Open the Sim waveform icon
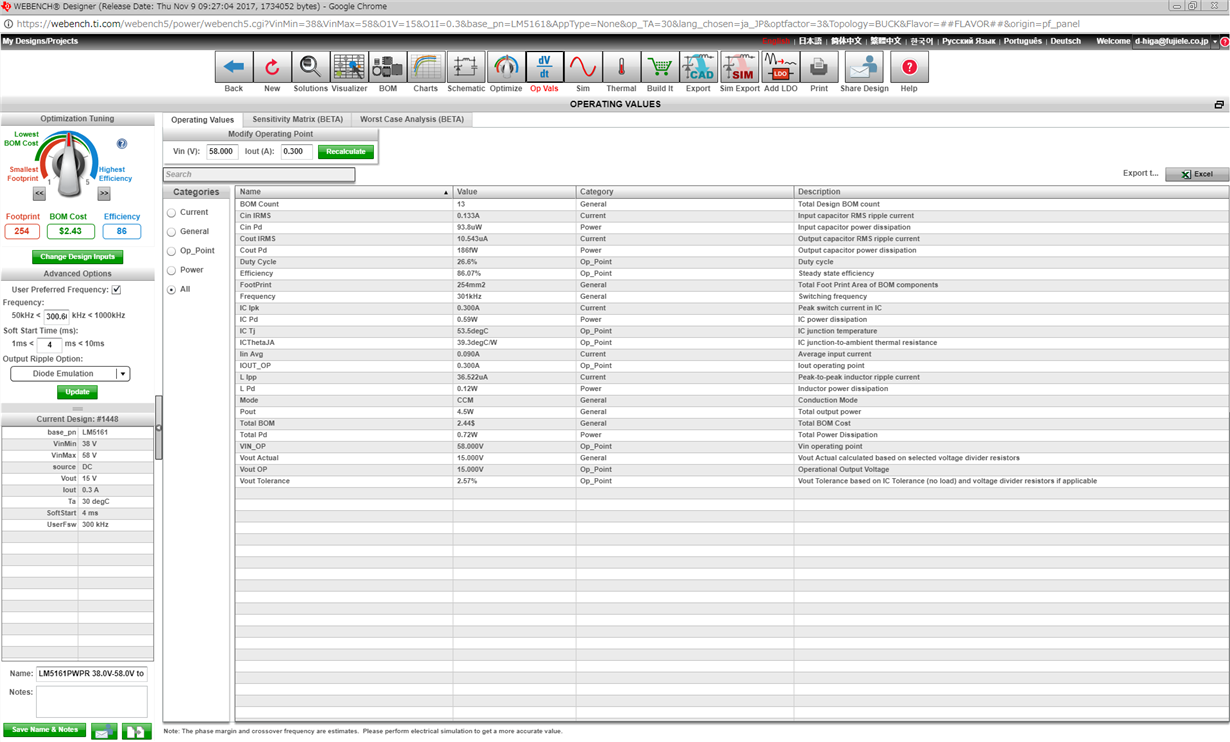 (x=583, y=68)
